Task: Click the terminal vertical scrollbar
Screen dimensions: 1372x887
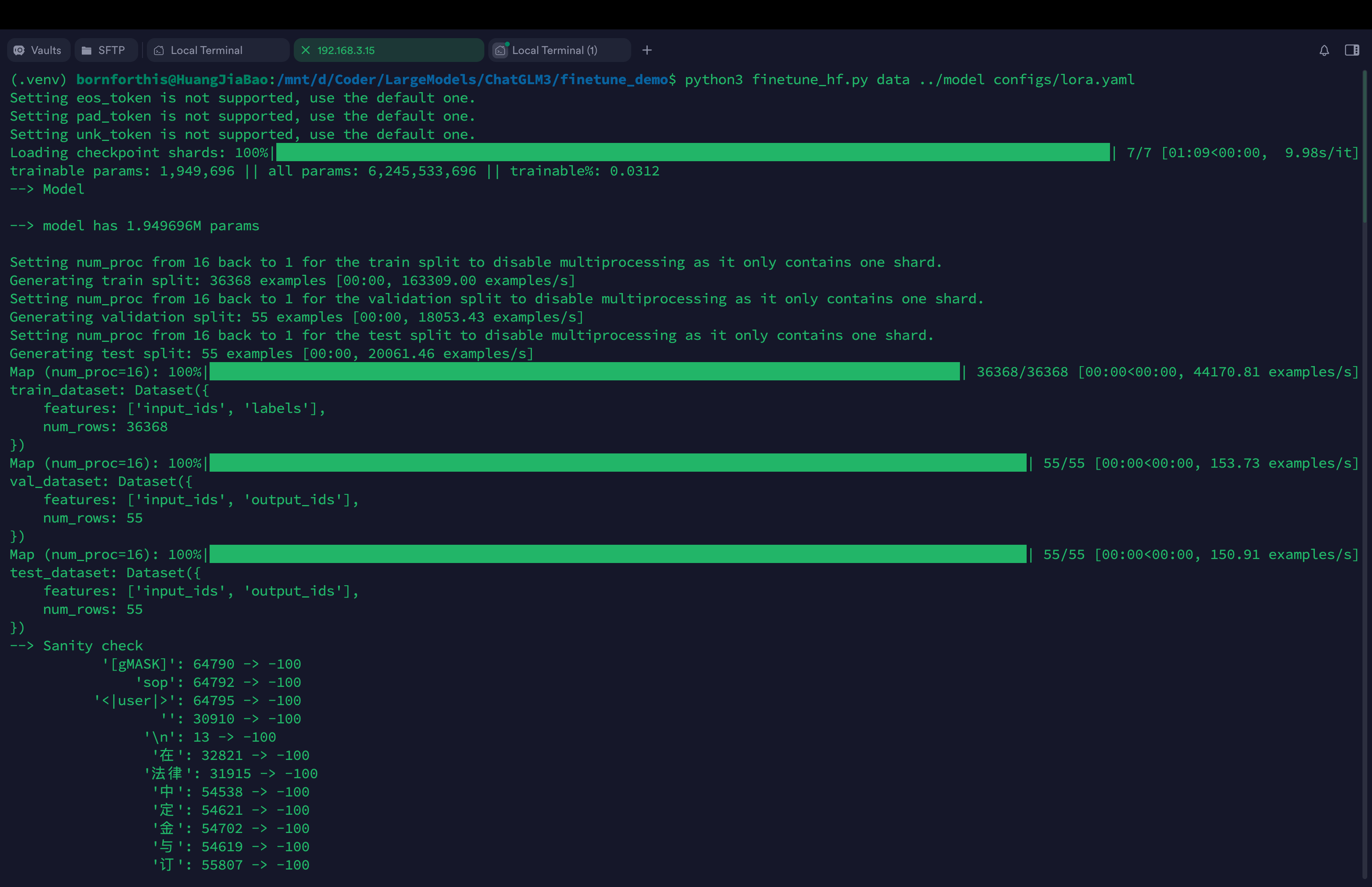Action: [x=1364, y=147]
